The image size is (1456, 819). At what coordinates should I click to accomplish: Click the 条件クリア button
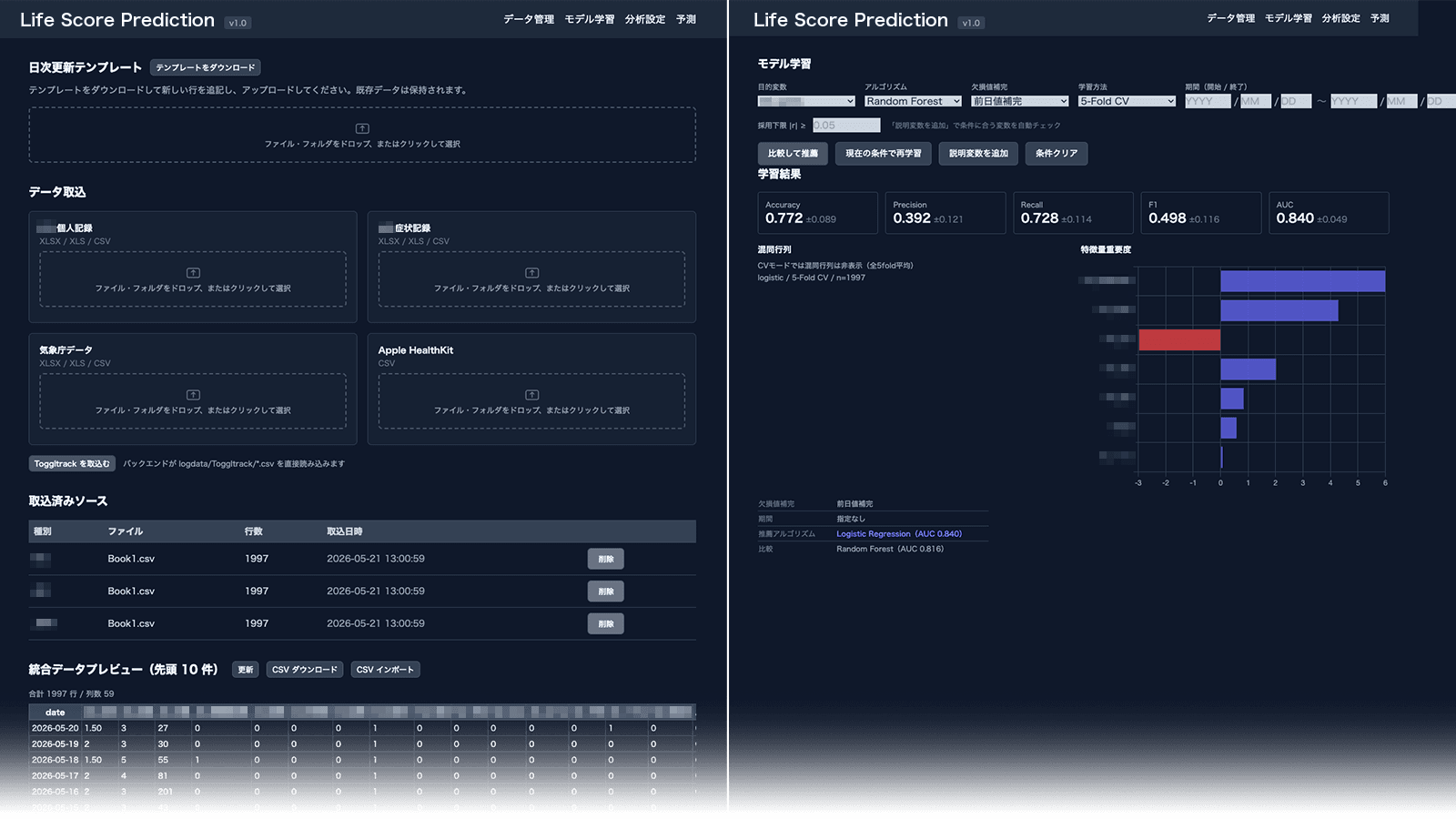point(1057,154)
